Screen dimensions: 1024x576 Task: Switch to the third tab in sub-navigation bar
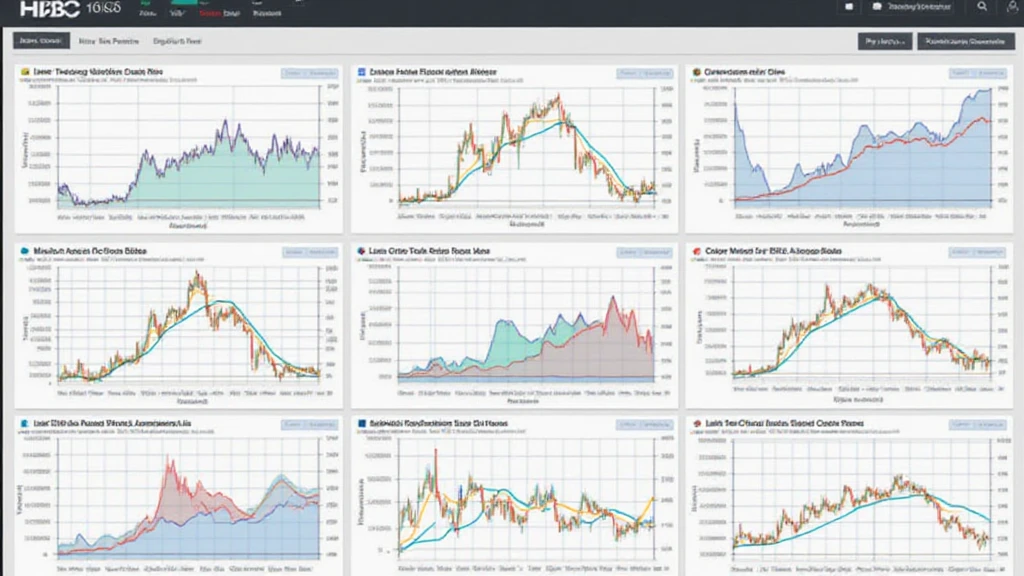click(x=177, y=42)
